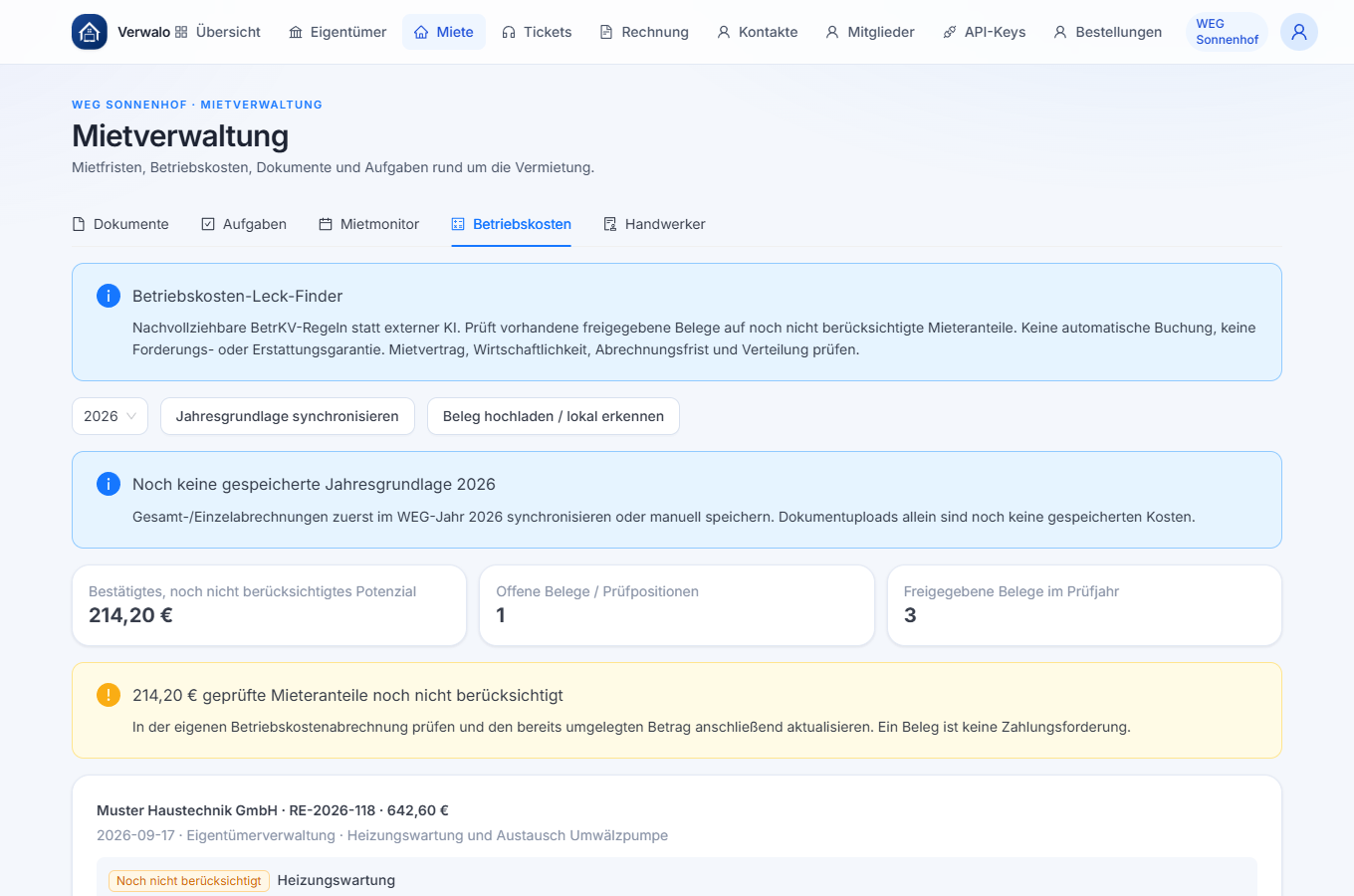This screenshot has height=896, width=1354.
Task: Click the Jahresgrundlage synchronisieren button
Action: click(288, 416)
